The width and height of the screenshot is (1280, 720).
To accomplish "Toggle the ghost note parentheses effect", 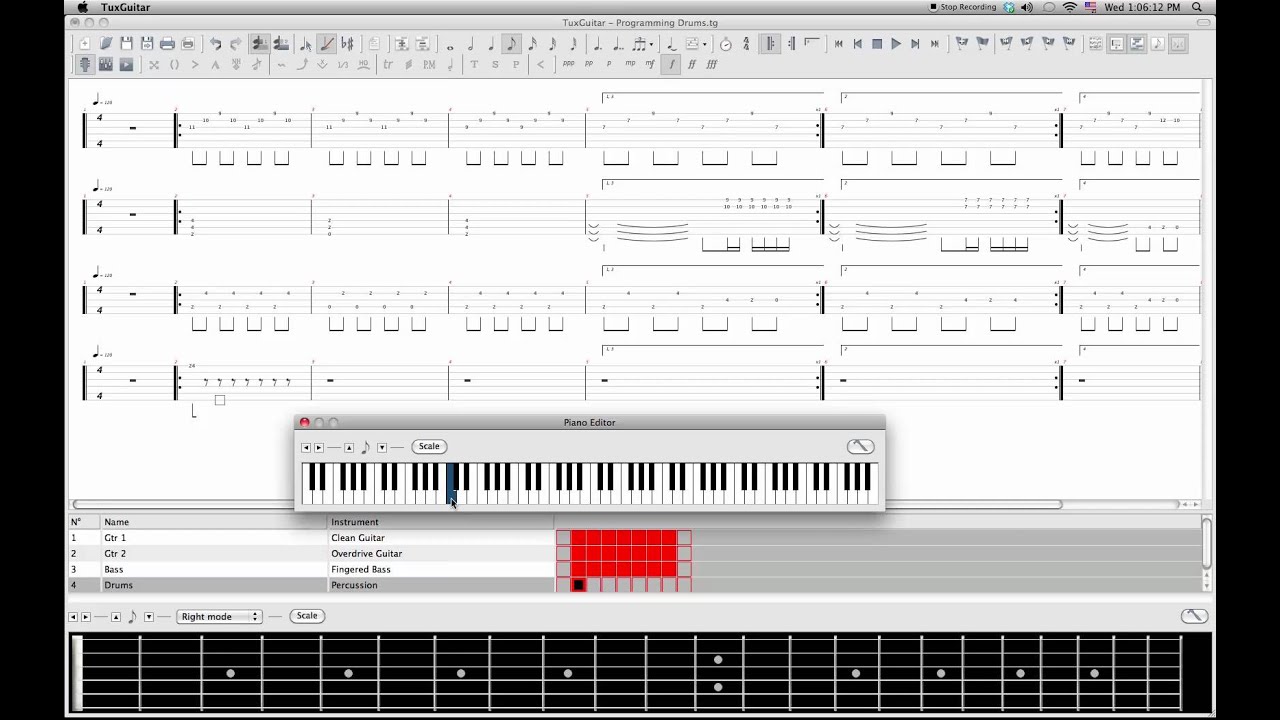I will click(x=174, y=64).
